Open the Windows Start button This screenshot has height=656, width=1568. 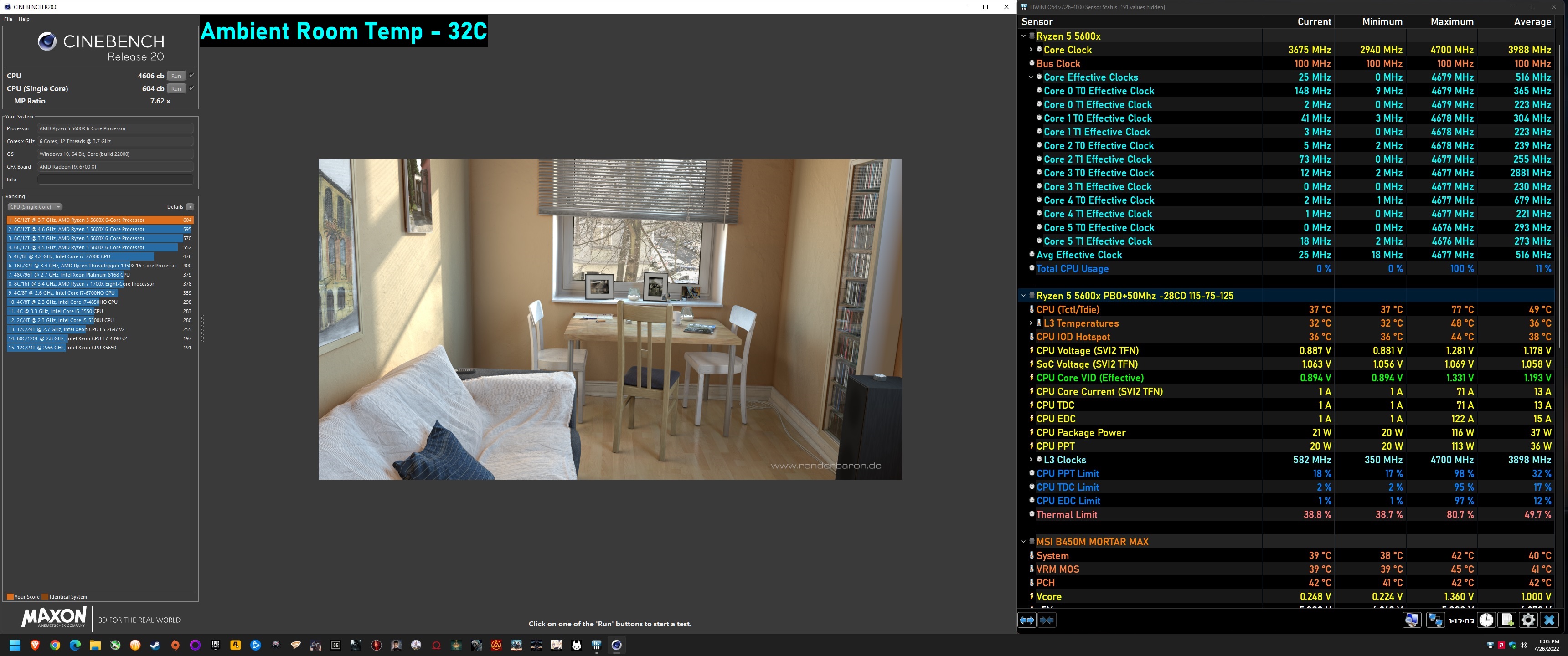pyautogui.click(x=15, y=645)
